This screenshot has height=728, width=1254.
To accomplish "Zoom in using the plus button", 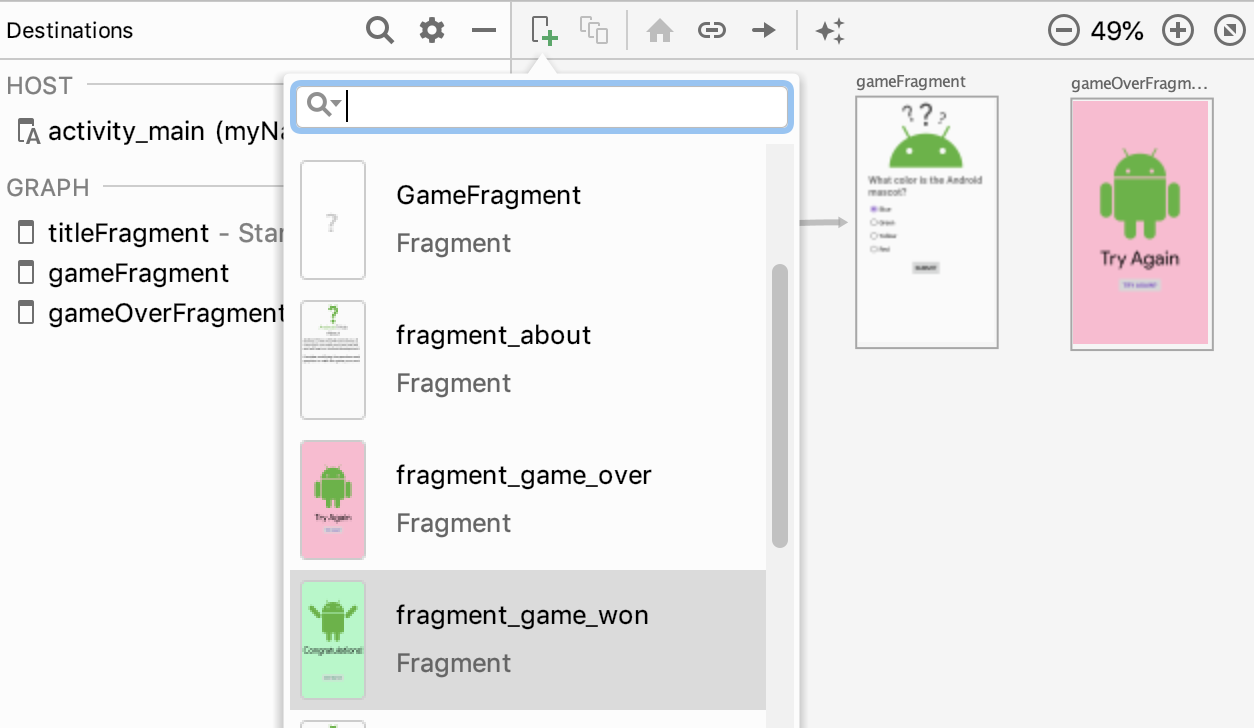I will click(x=1178, y=31).
